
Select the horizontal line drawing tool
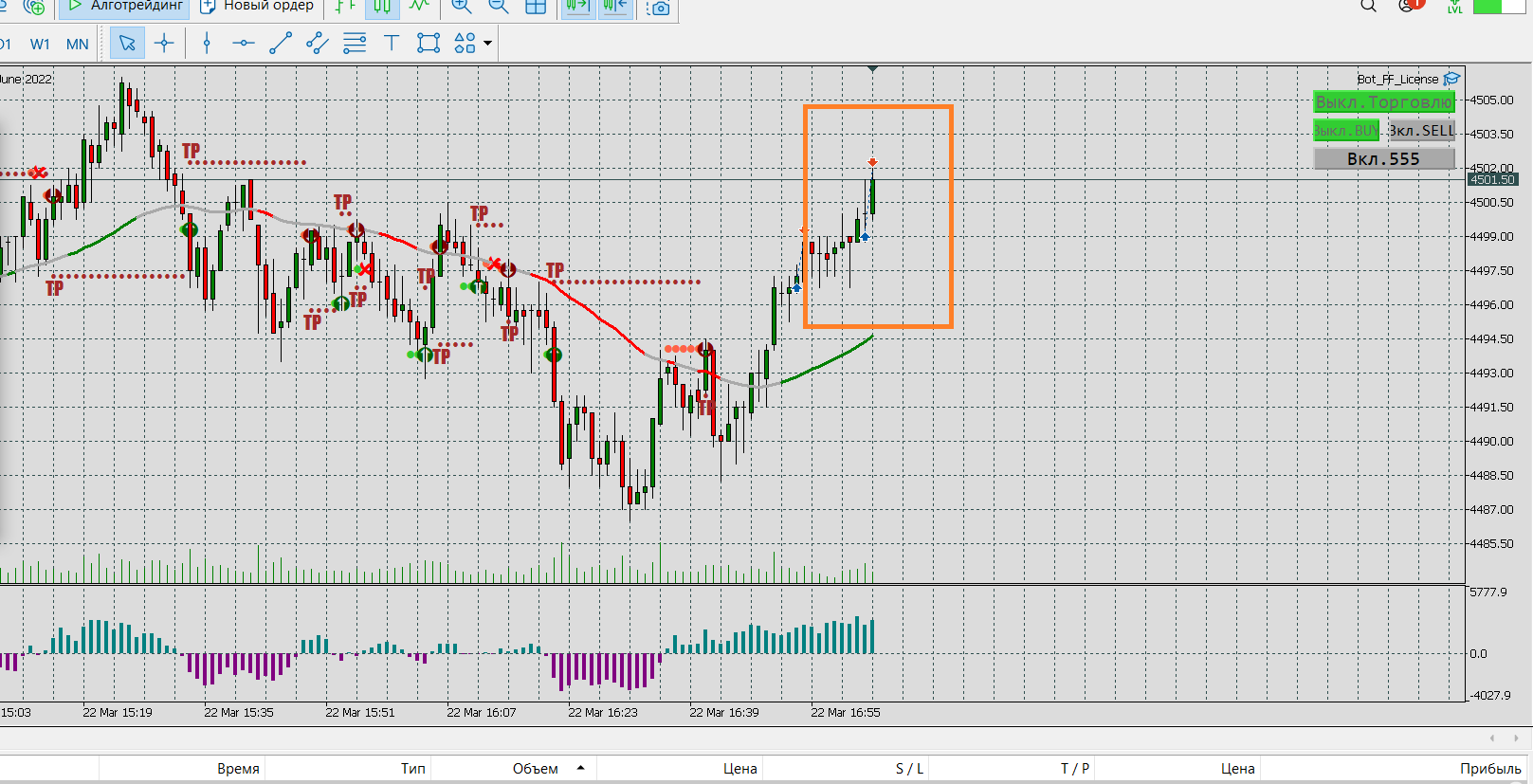click(x=244, y=43)
